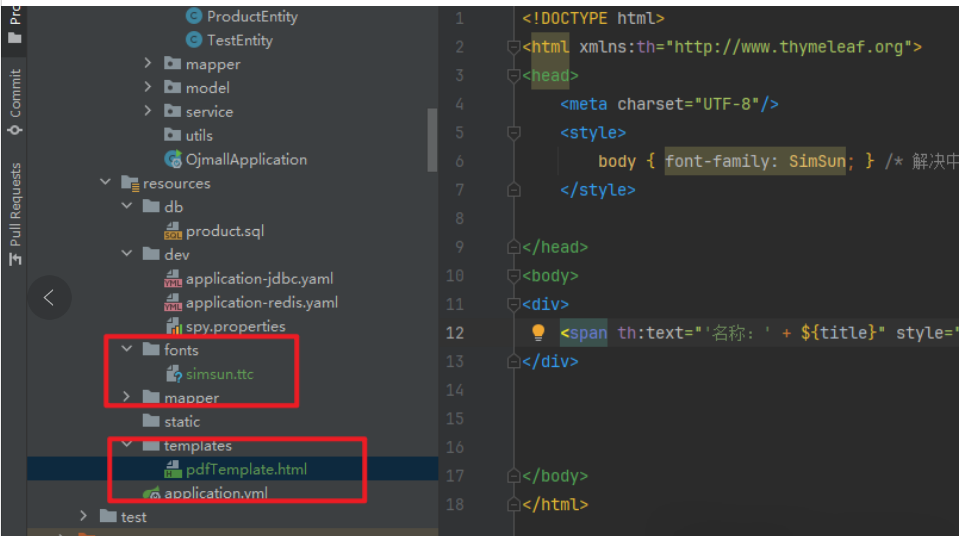Viewport: 959px width, 536px height.
Task: Click the templates folder icon
Action: click(x=151, y=445)
